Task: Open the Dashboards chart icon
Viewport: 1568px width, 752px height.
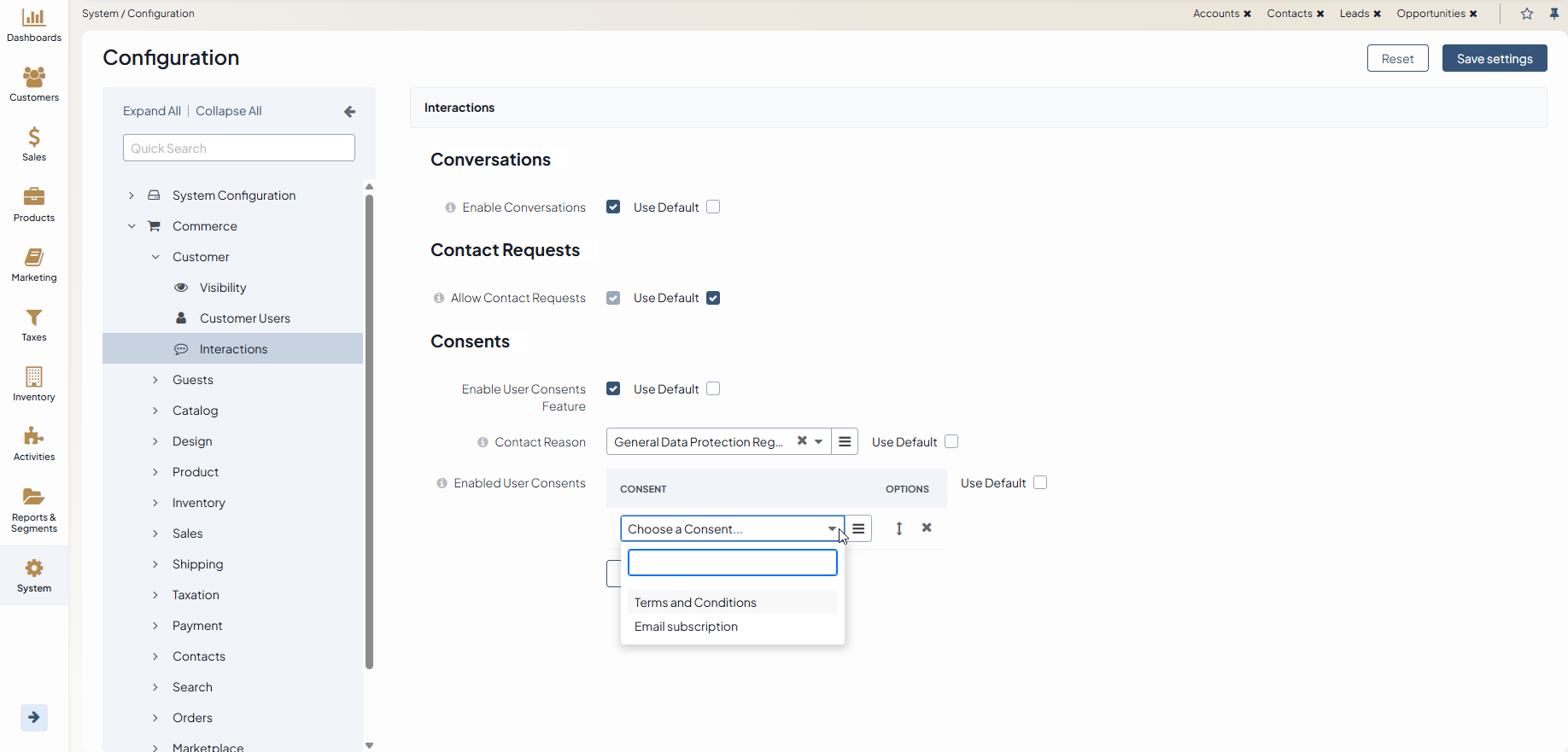Action: pyautogui.click(x=34, y=18)
